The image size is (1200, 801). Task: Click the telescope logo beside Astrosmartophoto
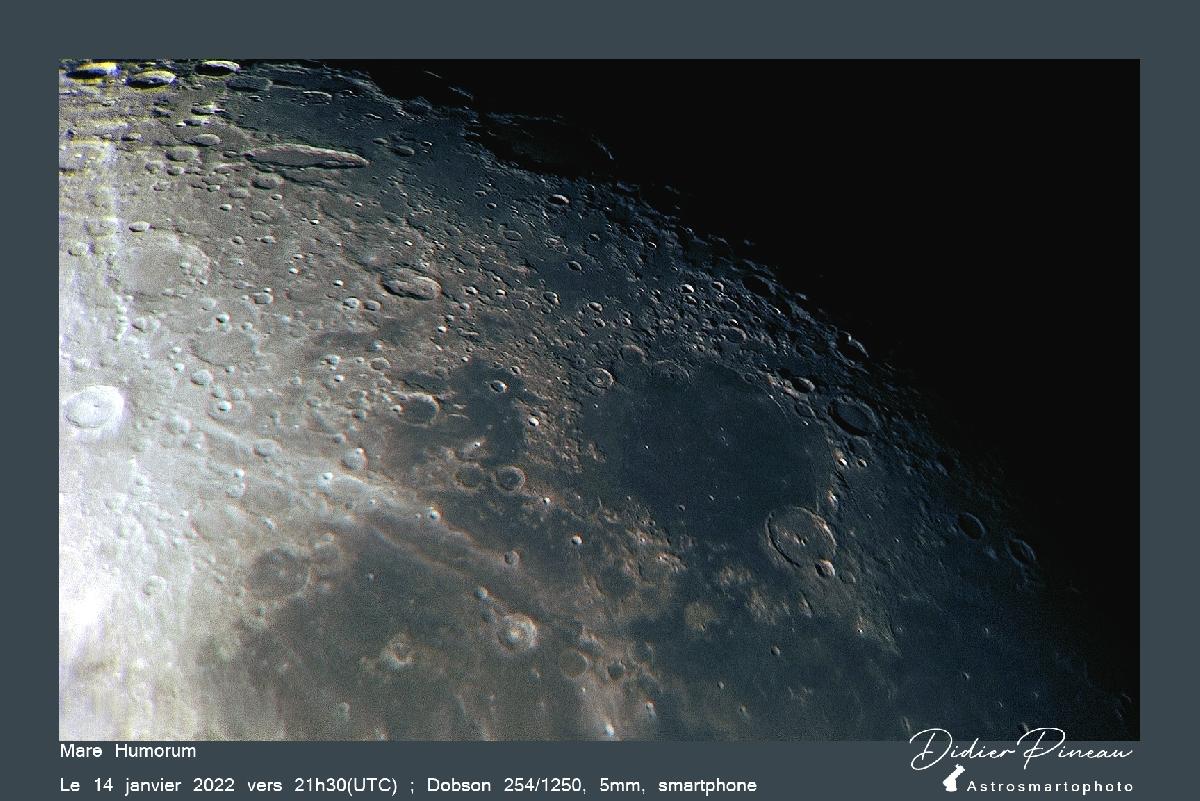click(954, 778)
